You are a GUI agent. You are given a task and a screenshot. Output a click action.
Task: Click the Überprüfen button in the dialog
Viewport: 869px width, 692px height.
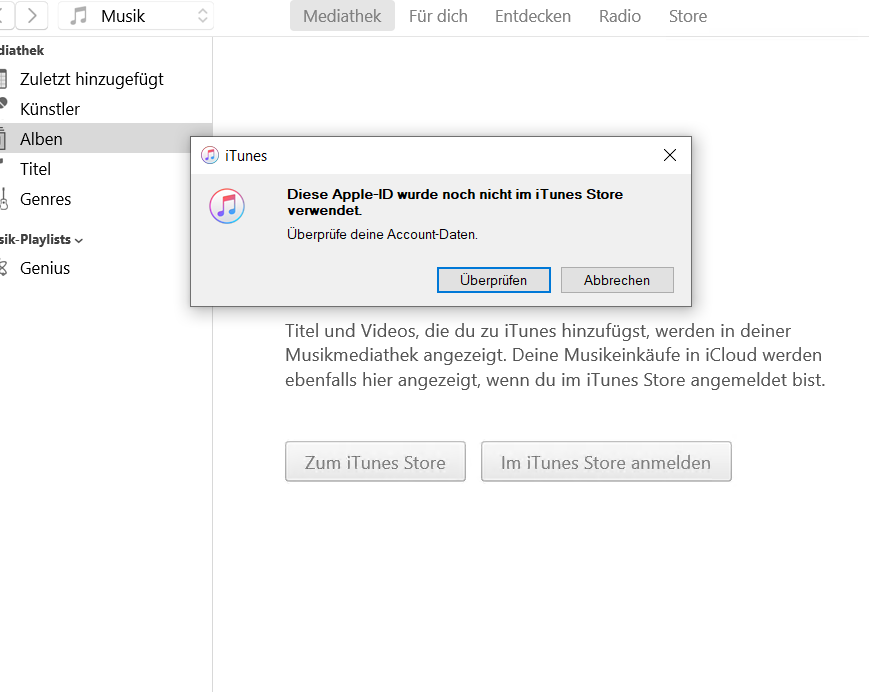(x=493, y=280)
